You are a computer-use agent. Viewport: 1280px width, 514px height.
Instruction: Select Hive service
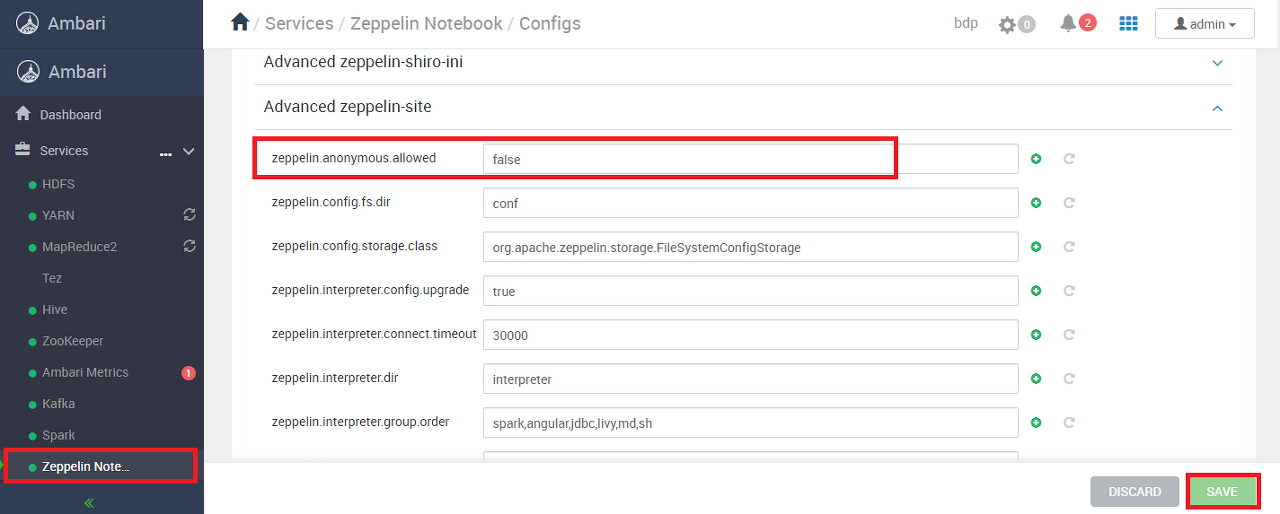(54, 310)
